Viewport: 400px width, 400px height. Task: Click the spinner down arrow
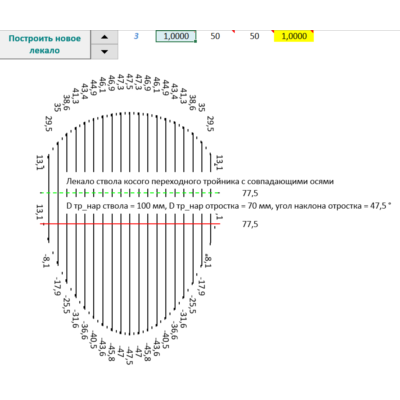(104, 52)
